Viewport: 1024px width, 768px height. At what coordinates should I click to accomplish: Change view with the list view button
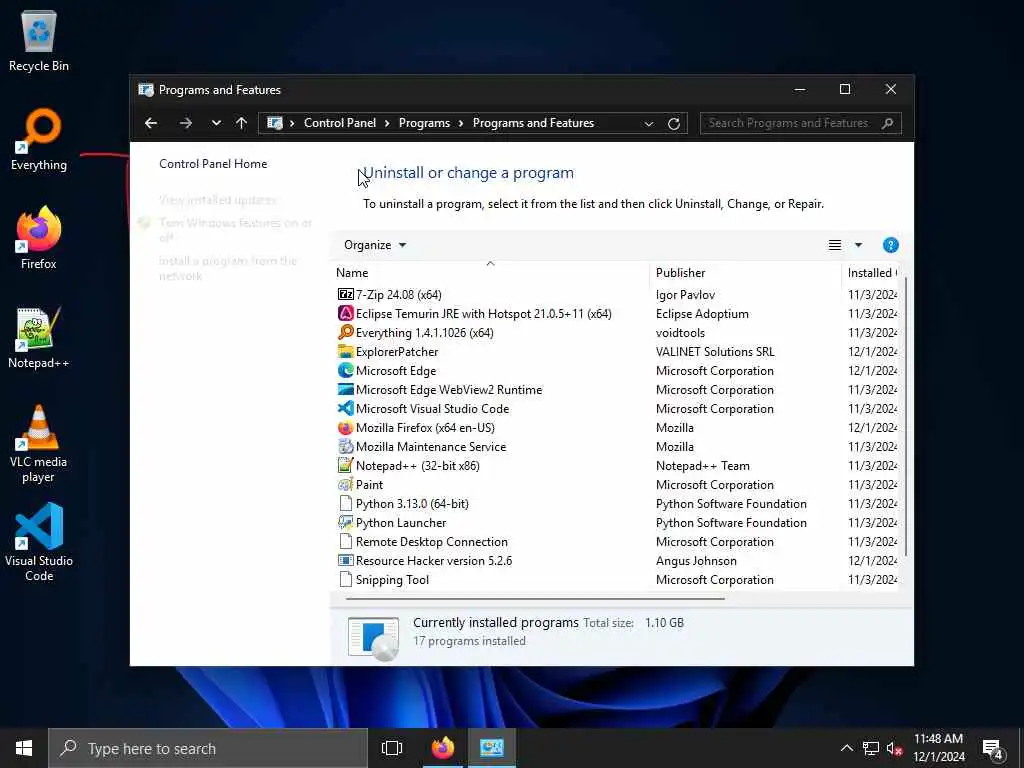coord(835,245)
